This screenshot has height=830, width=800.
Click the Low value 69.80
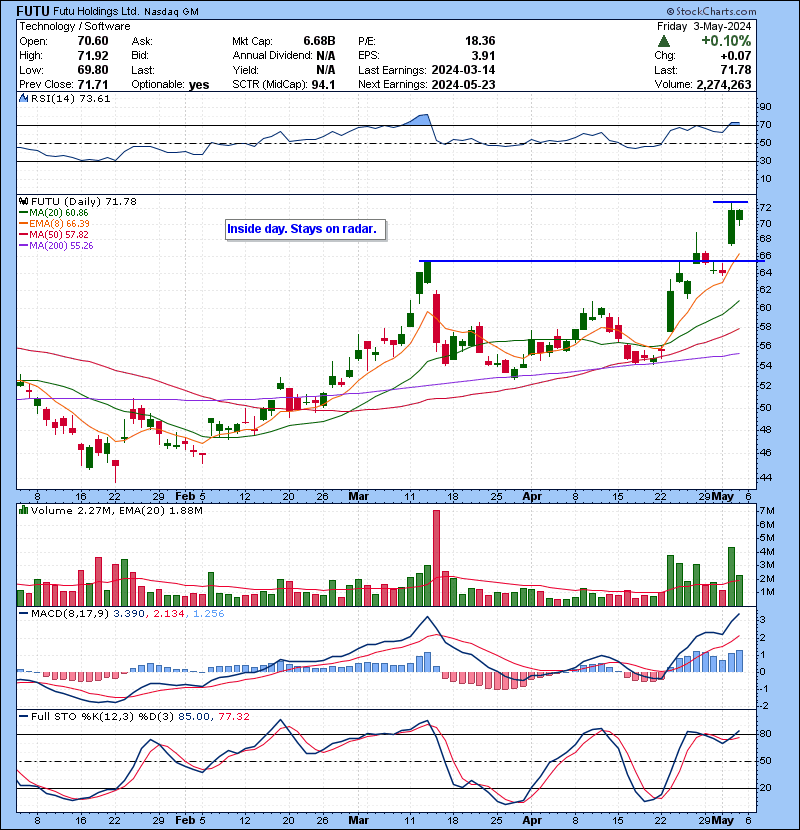(x=93, y=70)
